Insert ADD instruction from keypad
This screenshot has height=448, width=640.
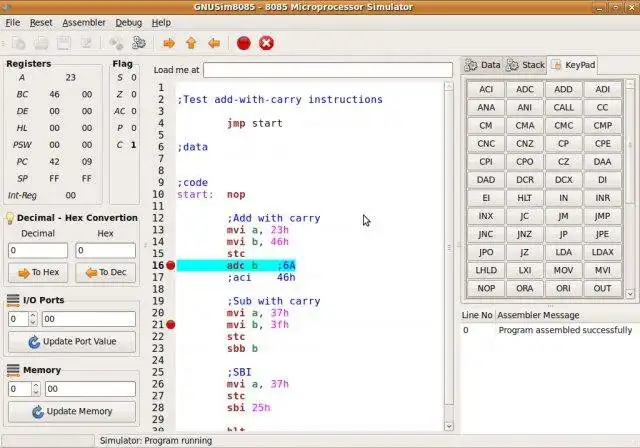click(x=563, y=89)
